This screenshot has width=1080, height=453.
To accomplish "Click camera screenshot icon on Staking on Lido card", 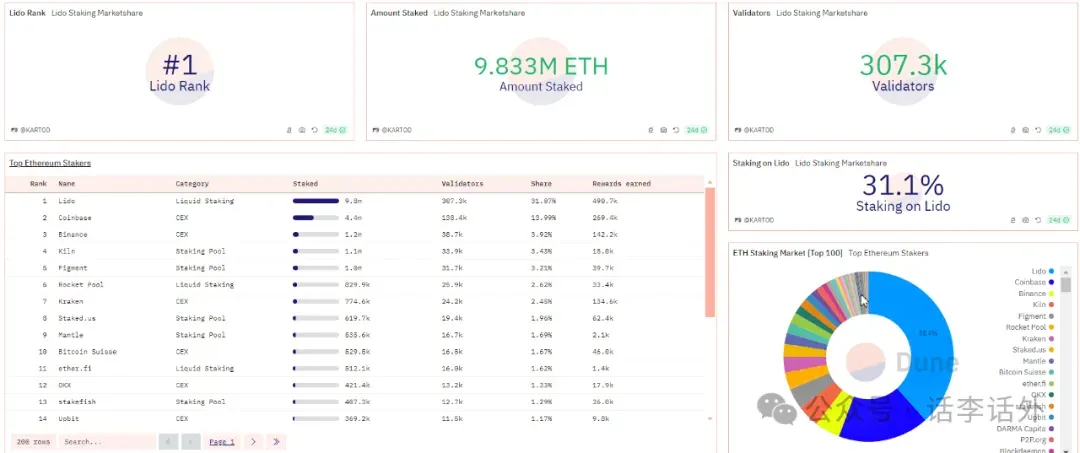I will pyautogui.click(x=1026, y=220).
